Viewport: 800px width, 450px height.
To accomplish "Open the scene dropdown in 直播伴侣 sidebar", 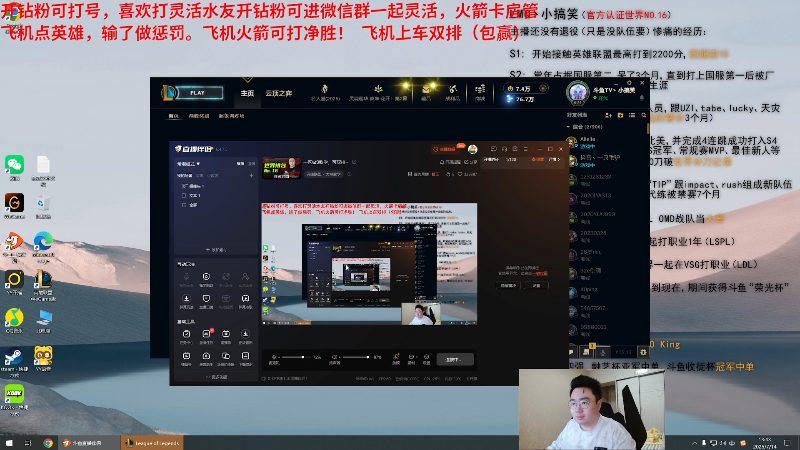I will (x=188, y=164).
